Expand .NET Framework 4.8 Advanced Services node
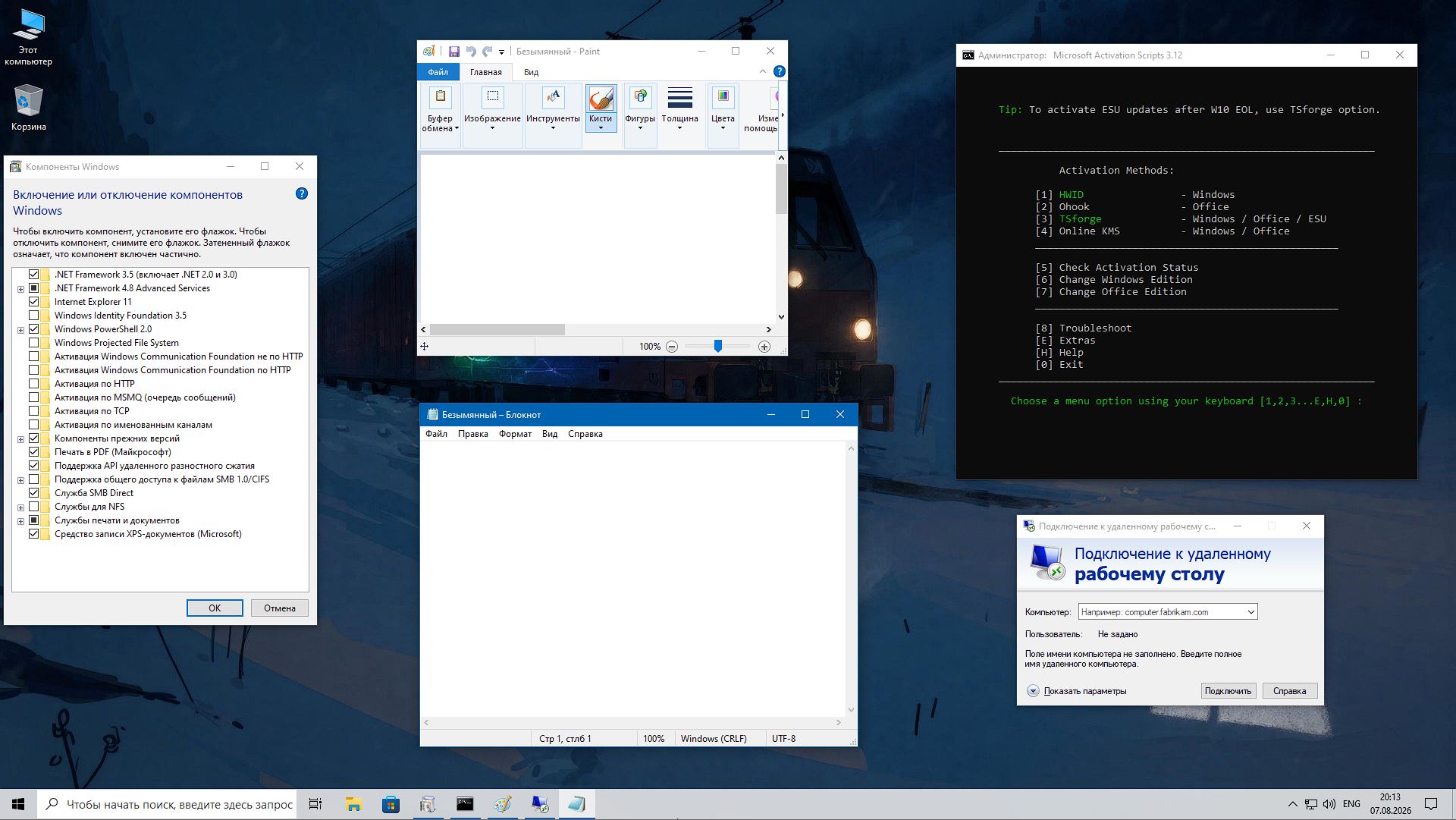1456x820 pixels. 21,289
